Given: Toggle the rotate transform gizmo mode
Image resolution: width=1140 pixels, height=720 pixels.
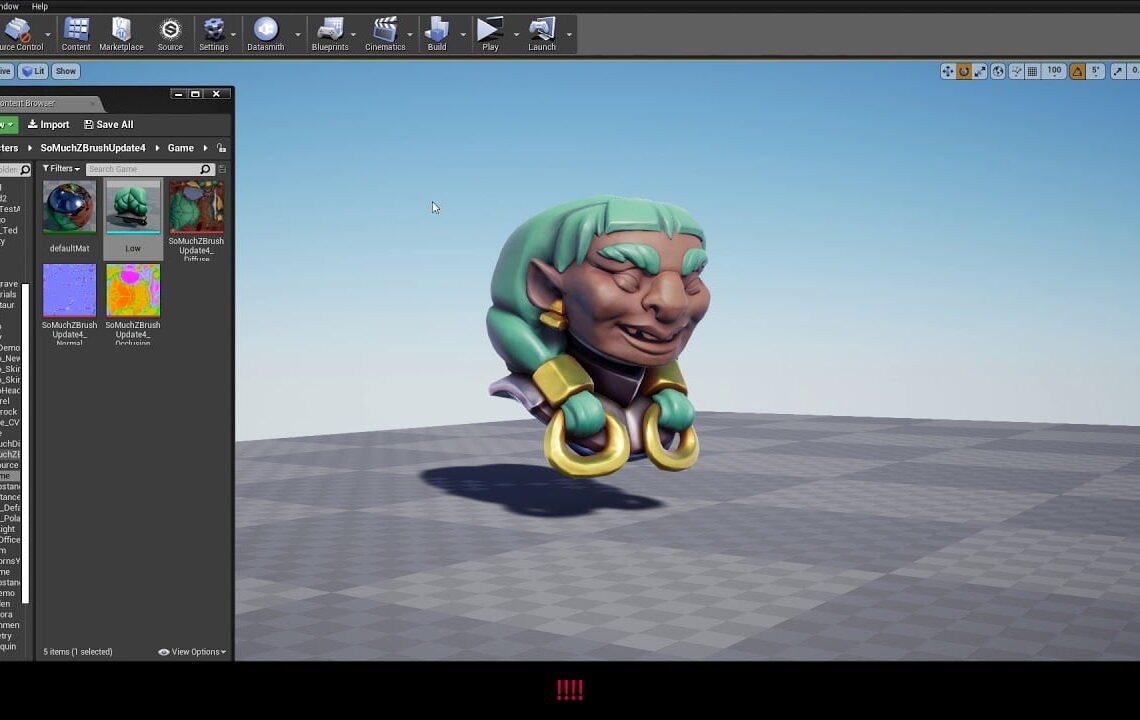Looking at the screenshot, I should click(x=963, y=71).
